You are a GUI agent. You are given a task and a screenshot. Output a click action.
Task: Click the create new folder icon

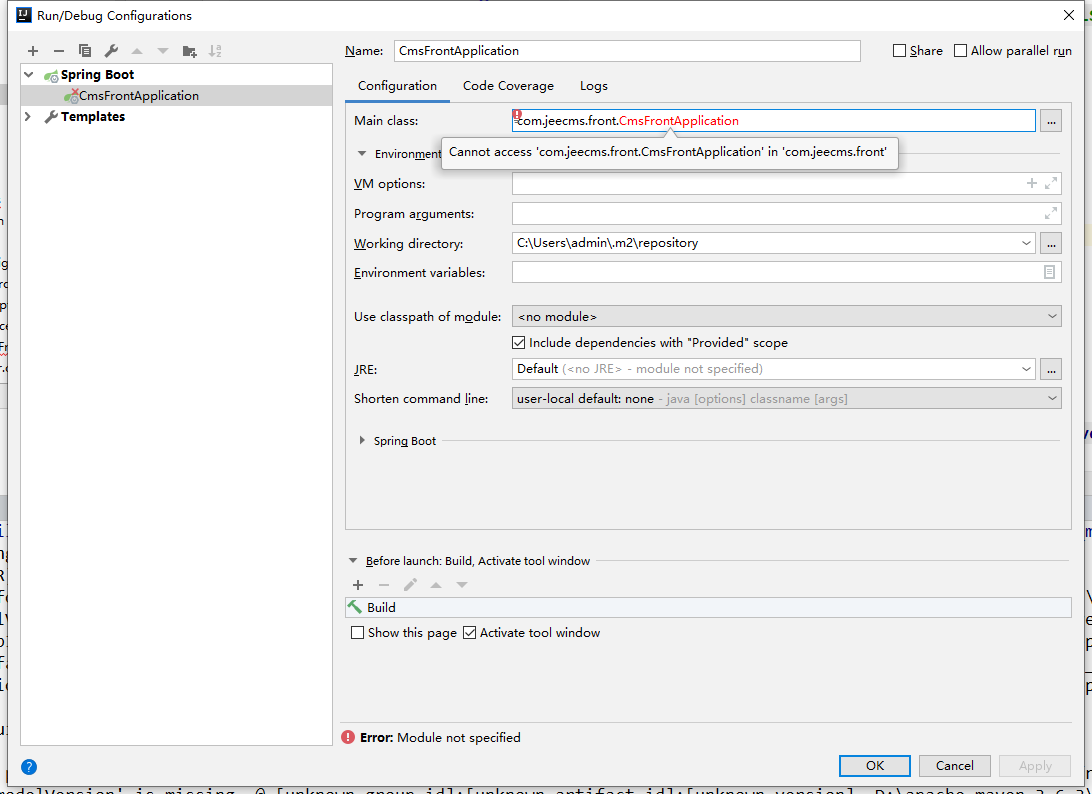point(189,51)
